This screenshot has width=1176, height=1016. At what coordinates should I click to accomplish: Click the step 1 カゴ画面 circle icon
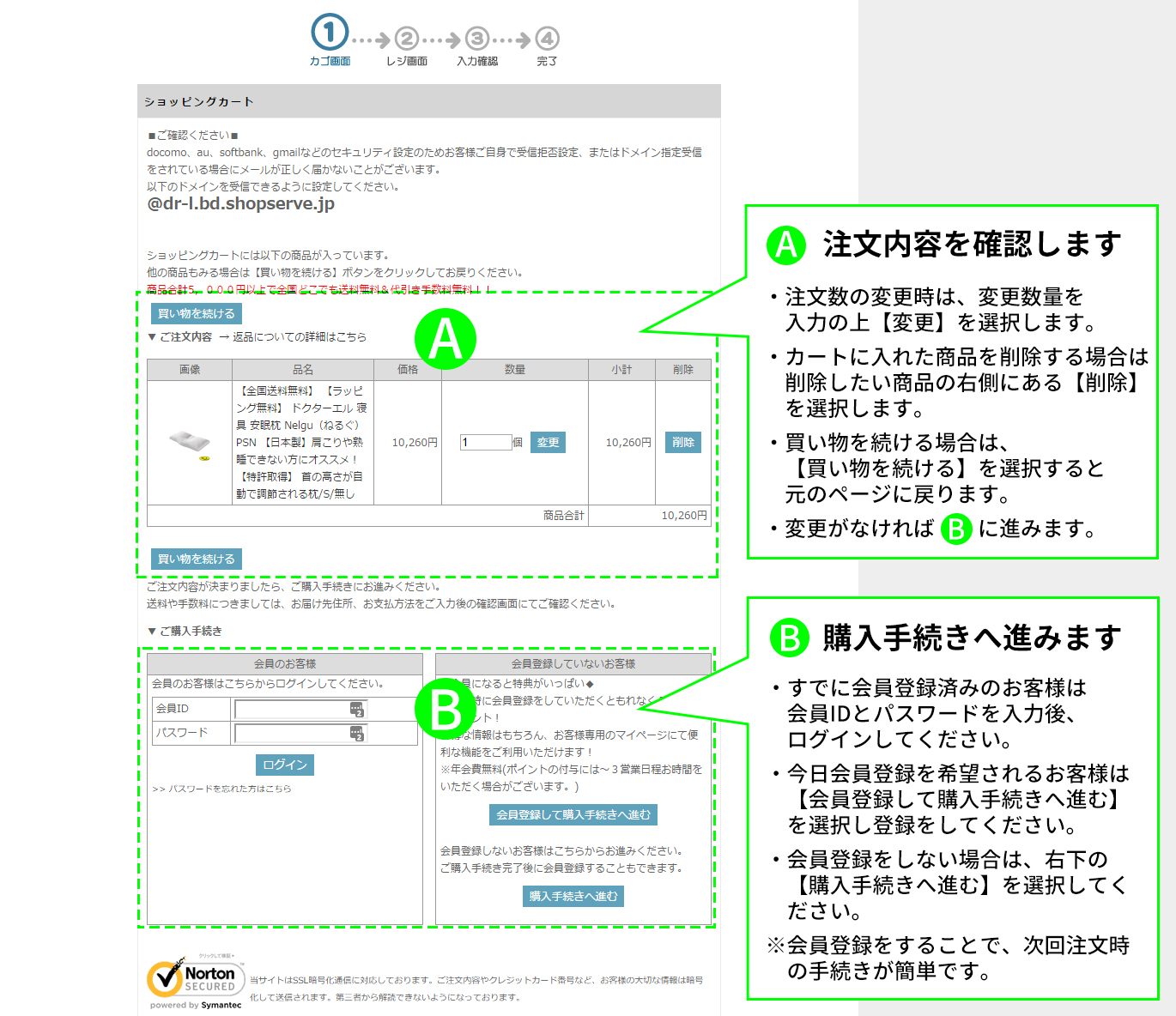click(330, 33)
